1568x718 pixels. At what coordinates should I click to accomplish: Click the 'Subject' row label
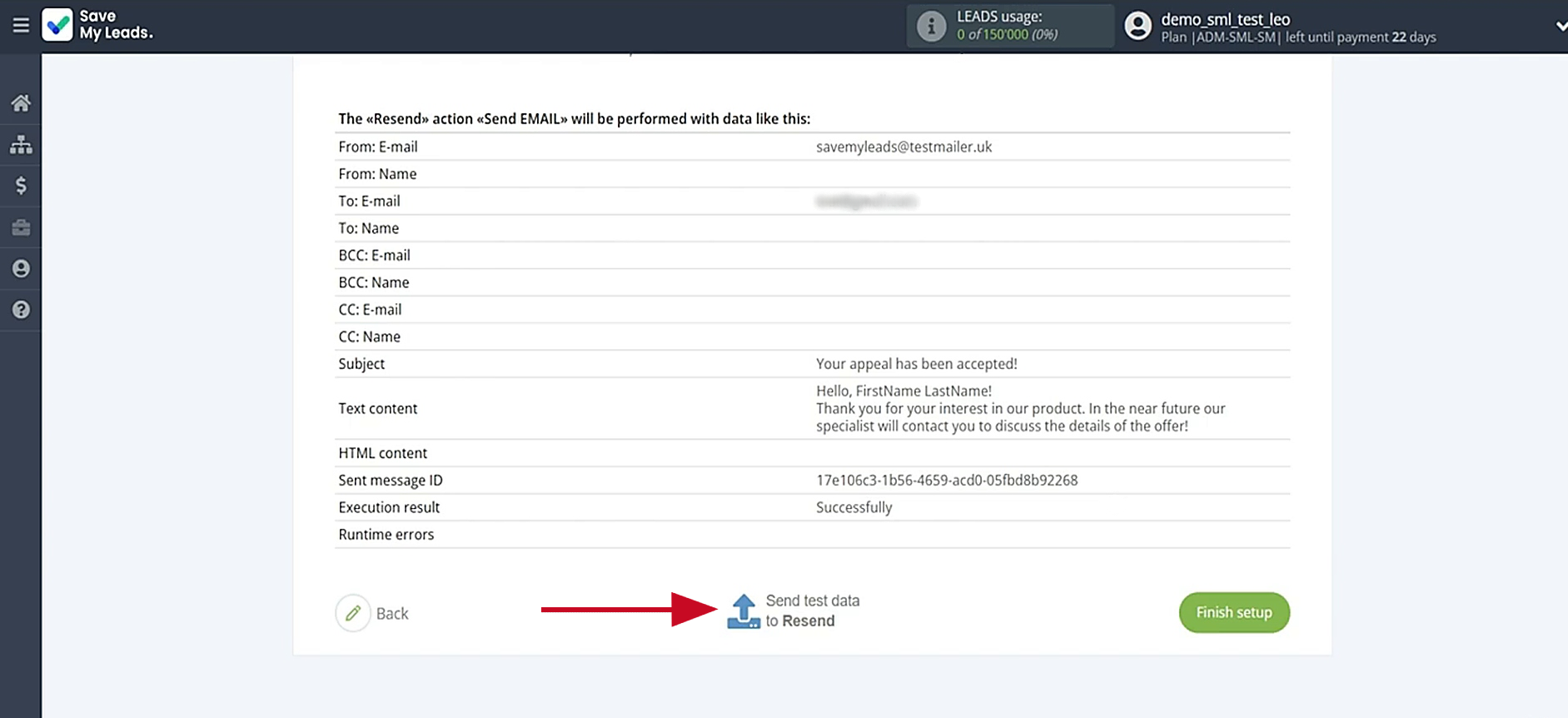[361, 364]
